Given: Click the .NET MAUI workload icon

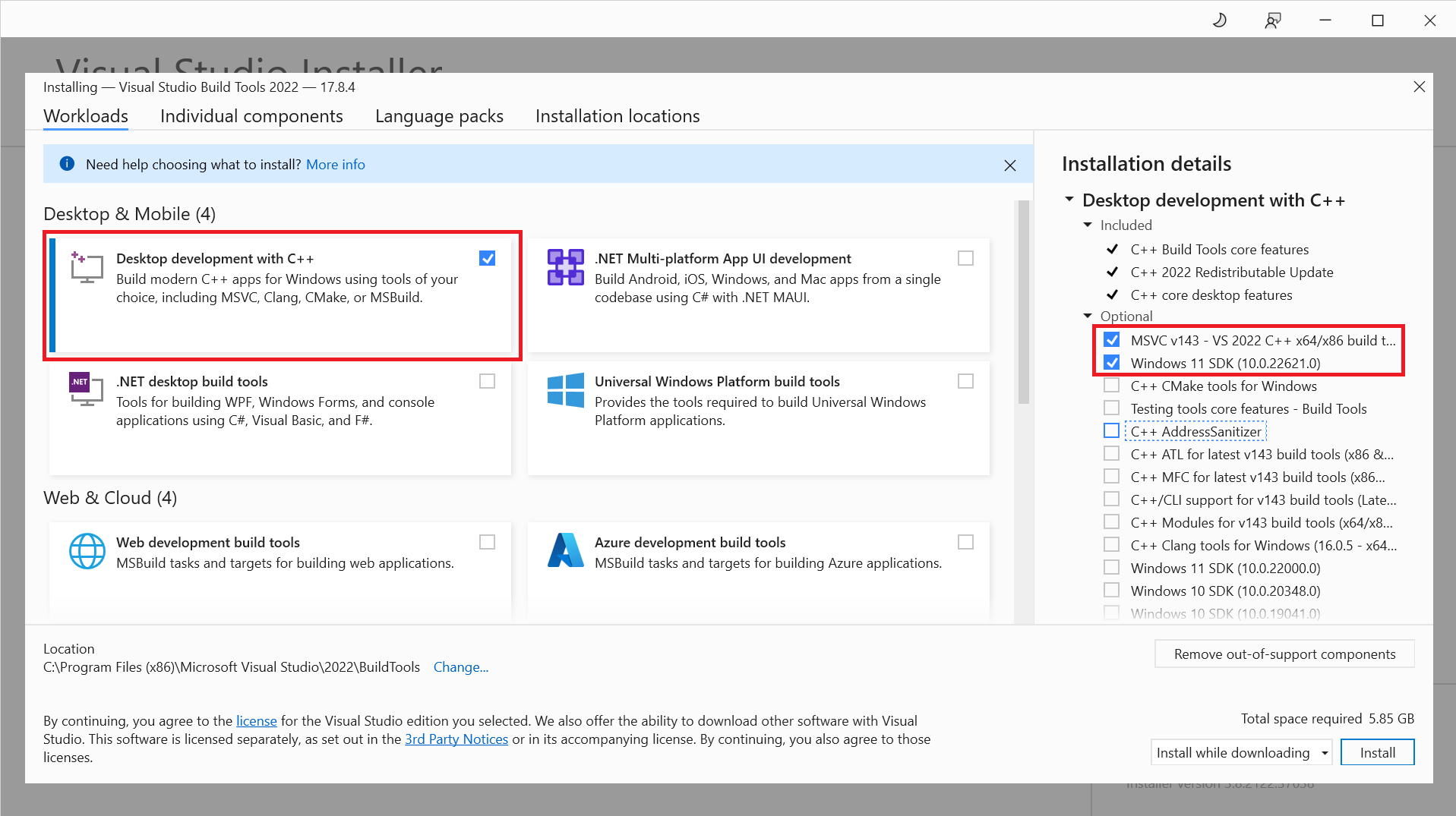Looking at the screenshot, I should (566, 267).
